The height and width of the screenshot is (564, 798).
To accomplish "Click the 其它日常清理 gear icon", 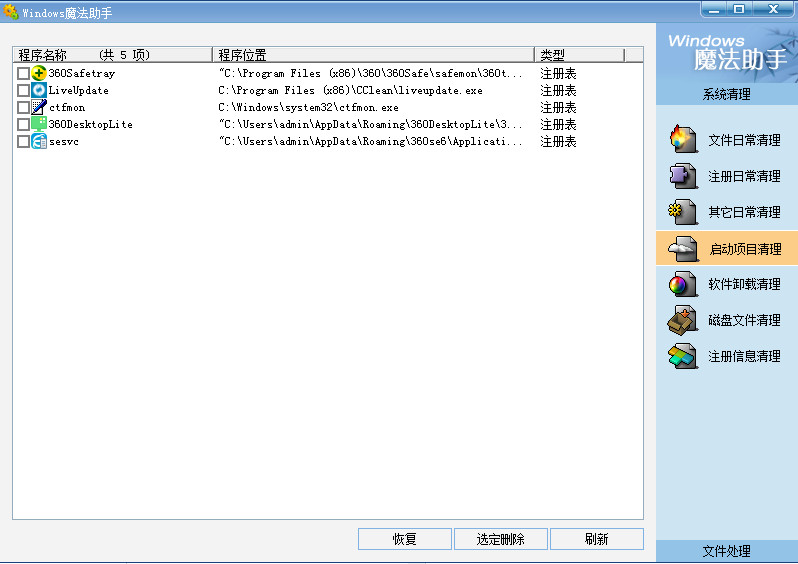I will (x=683, y=212).
